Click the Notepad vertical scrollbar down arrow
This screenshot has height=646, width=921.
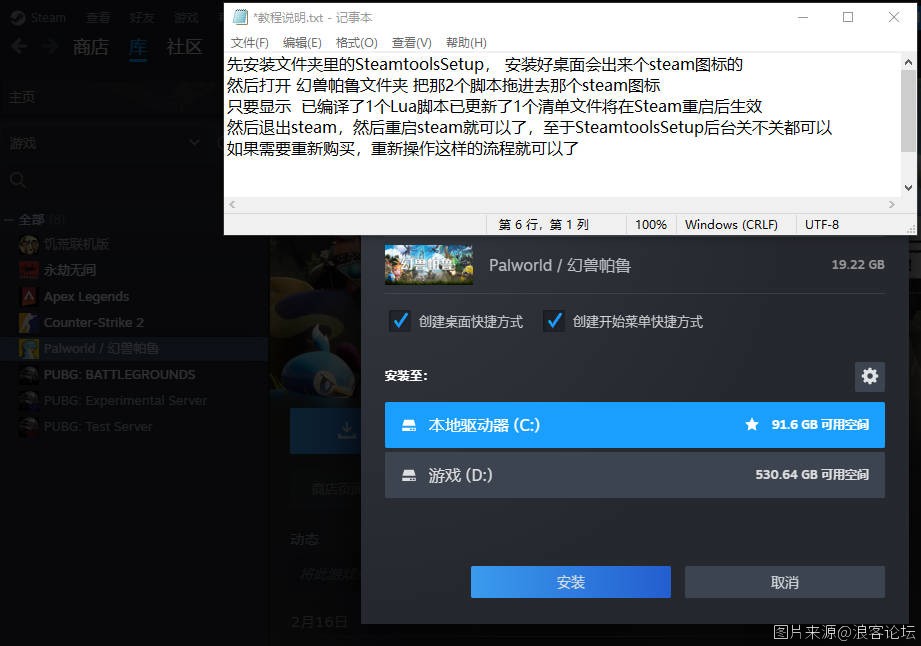908,188
